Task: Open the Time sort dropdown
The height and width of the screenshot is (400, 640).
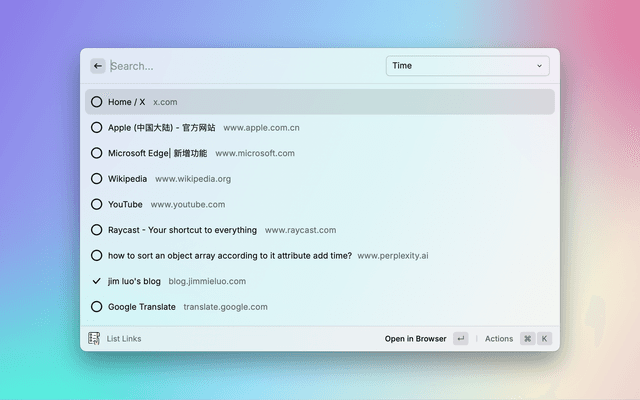Action: pos(466,66)
